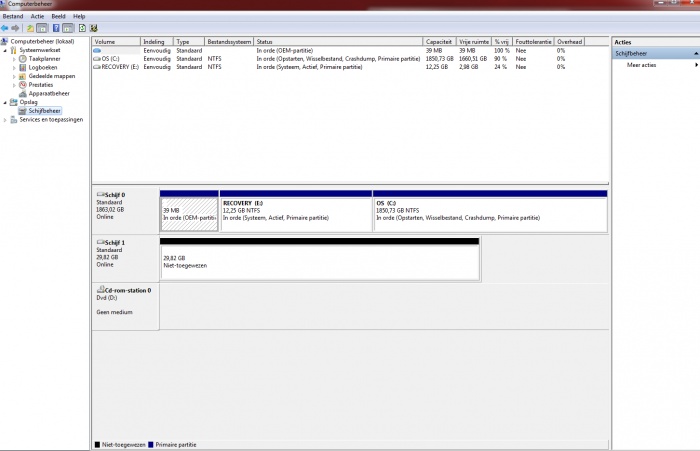Open the Actie menu

pos(37,16)
